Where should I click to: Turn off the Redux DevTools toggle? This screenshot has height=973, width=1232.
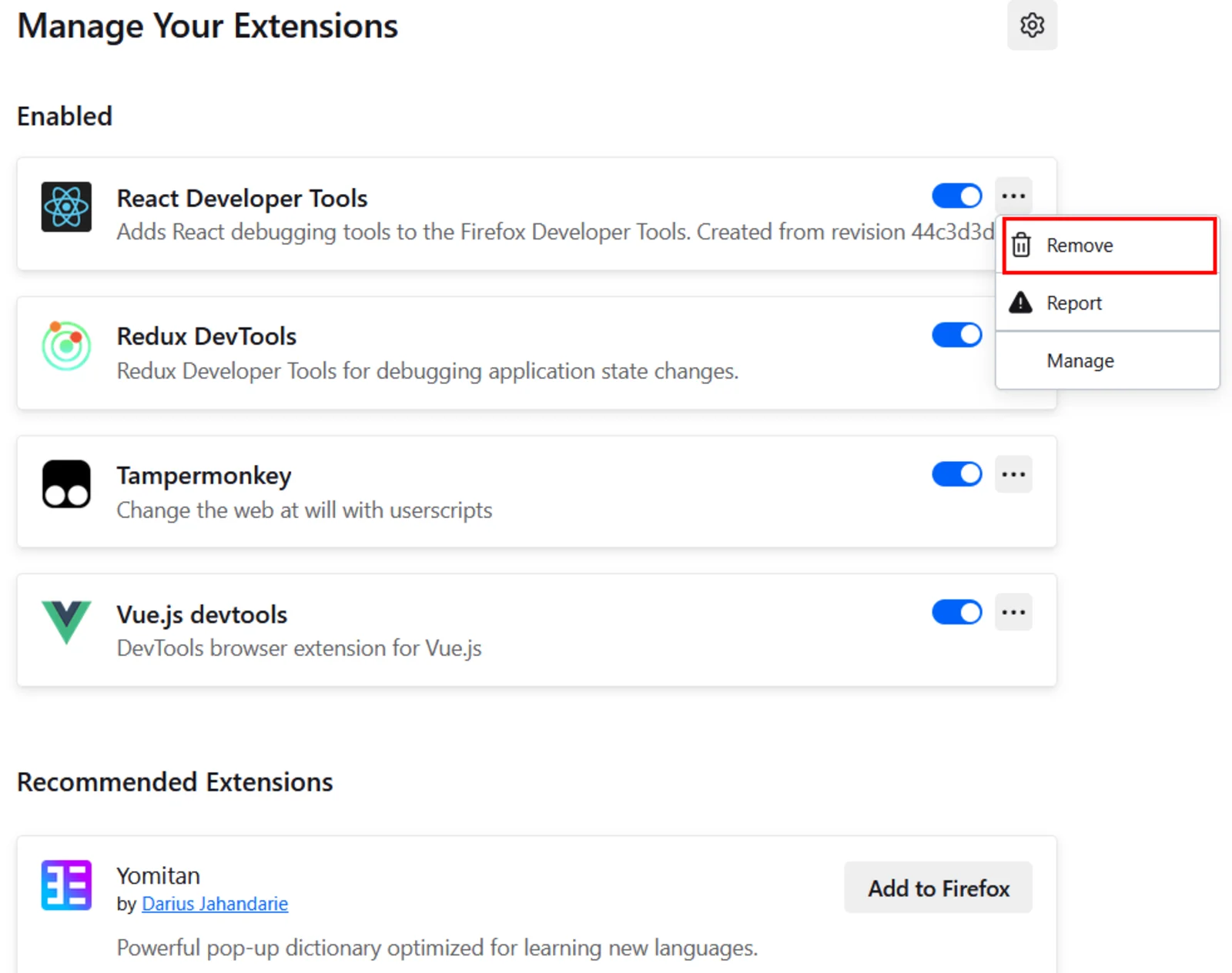click(x=956, y=335)
